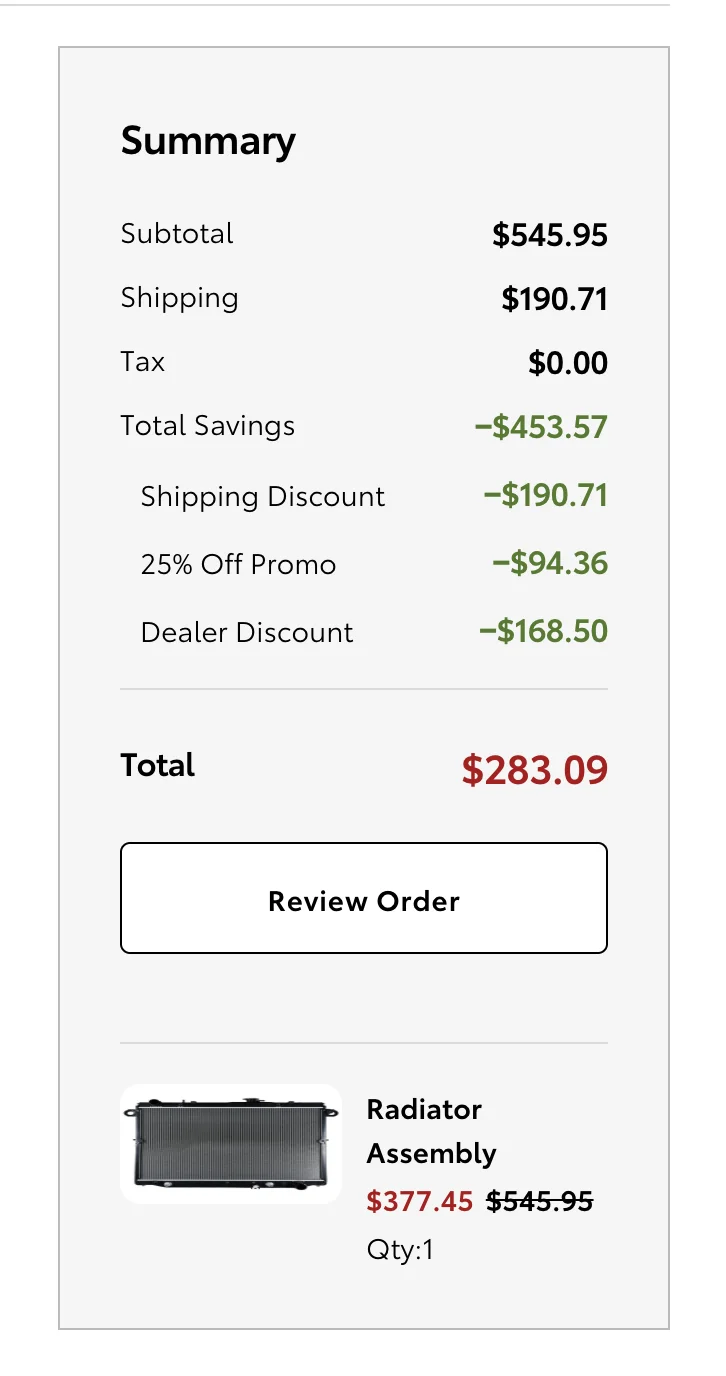Viewport: 726px width, 1376px height.
Task: Select the Shipping cost $190.71
Action: click(x=555, y=299)
